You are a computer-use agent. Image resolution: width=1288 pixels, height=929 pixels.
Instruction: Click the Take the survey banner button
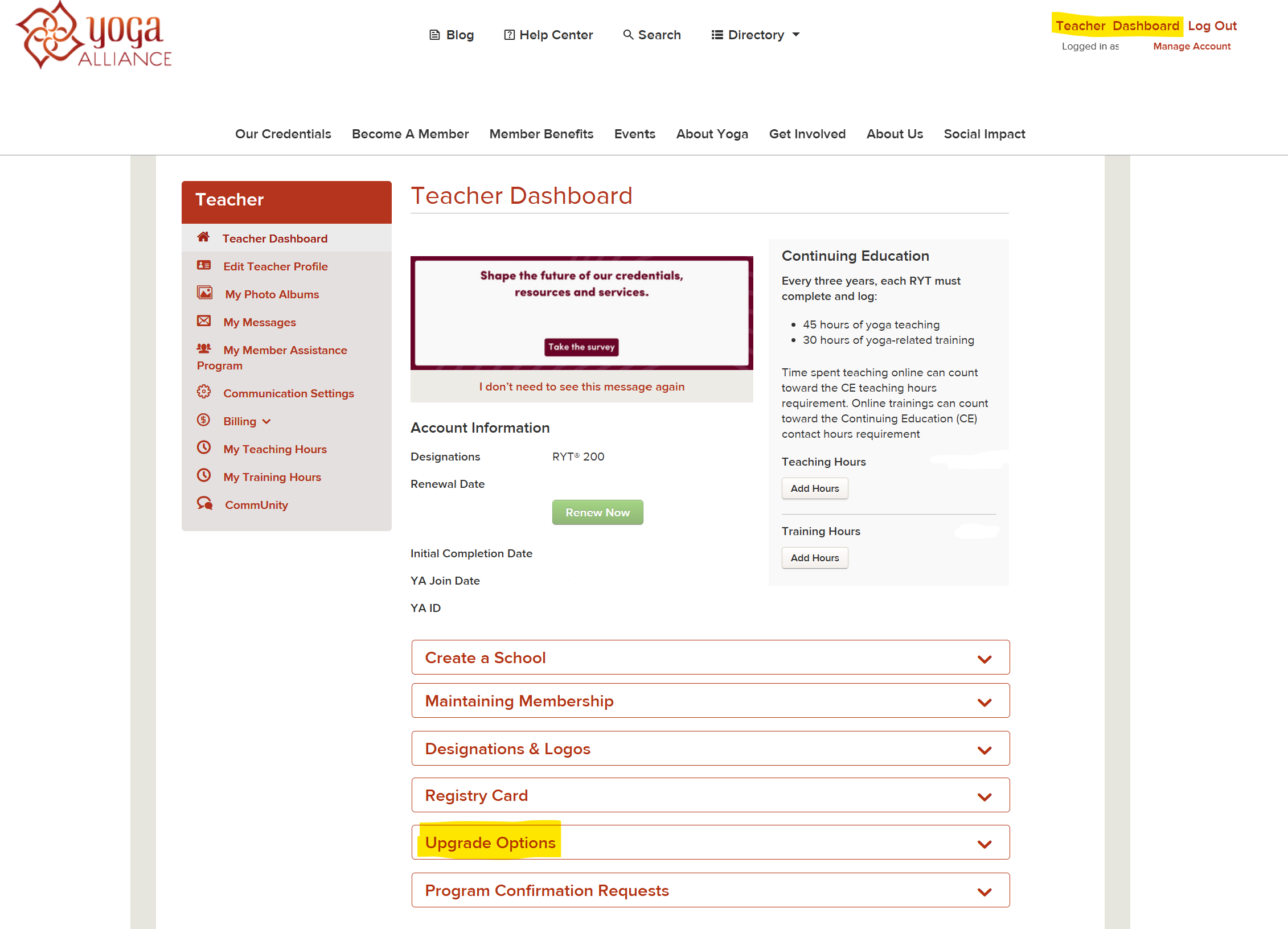pyautogui.click(x=581, y=347)
